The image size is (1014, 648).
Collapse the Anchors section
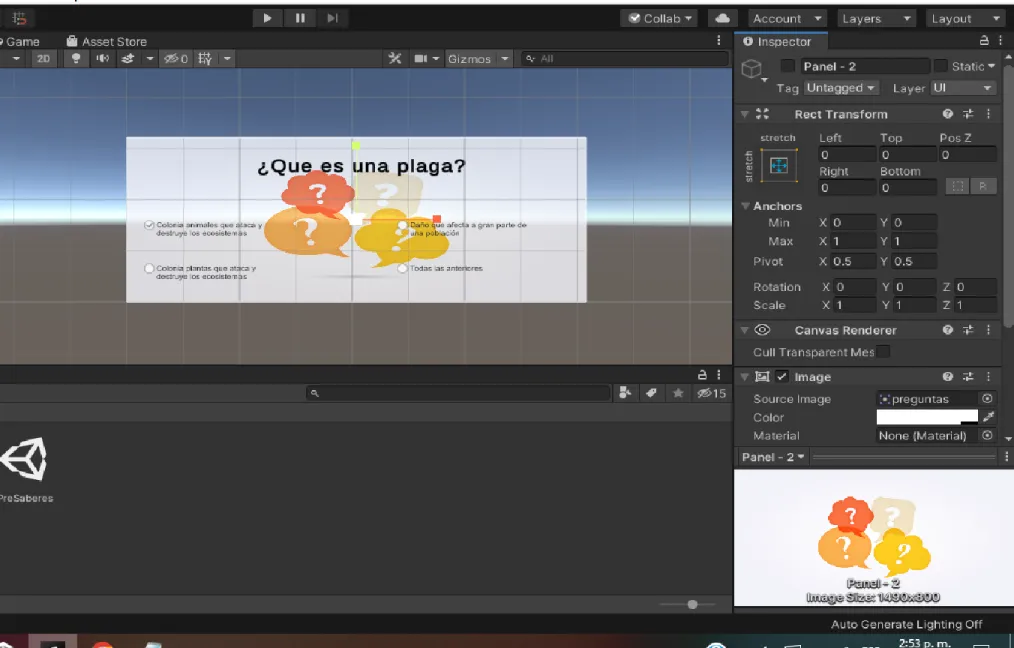[745, 206]
